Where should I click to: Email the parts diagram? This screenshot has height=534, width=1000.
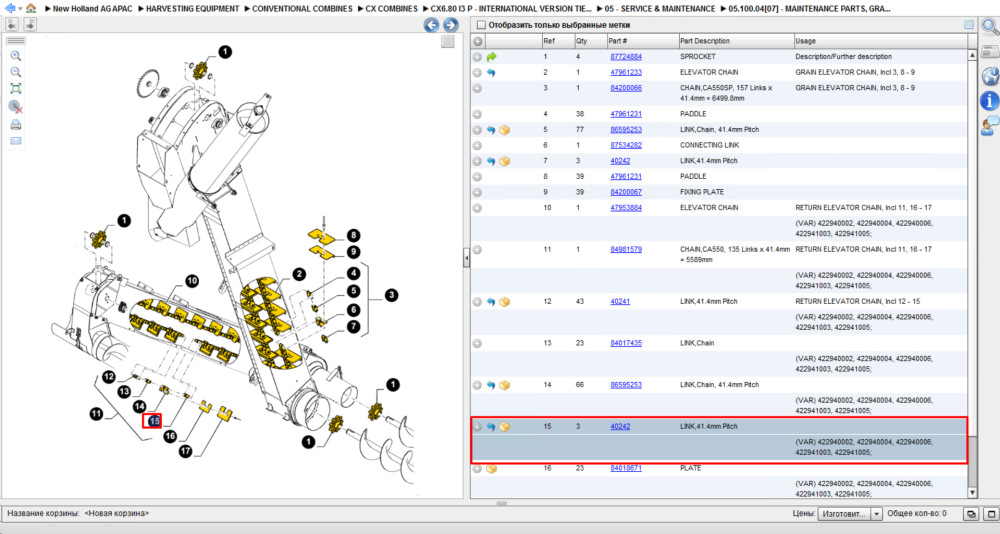click(x=16, y=141)
